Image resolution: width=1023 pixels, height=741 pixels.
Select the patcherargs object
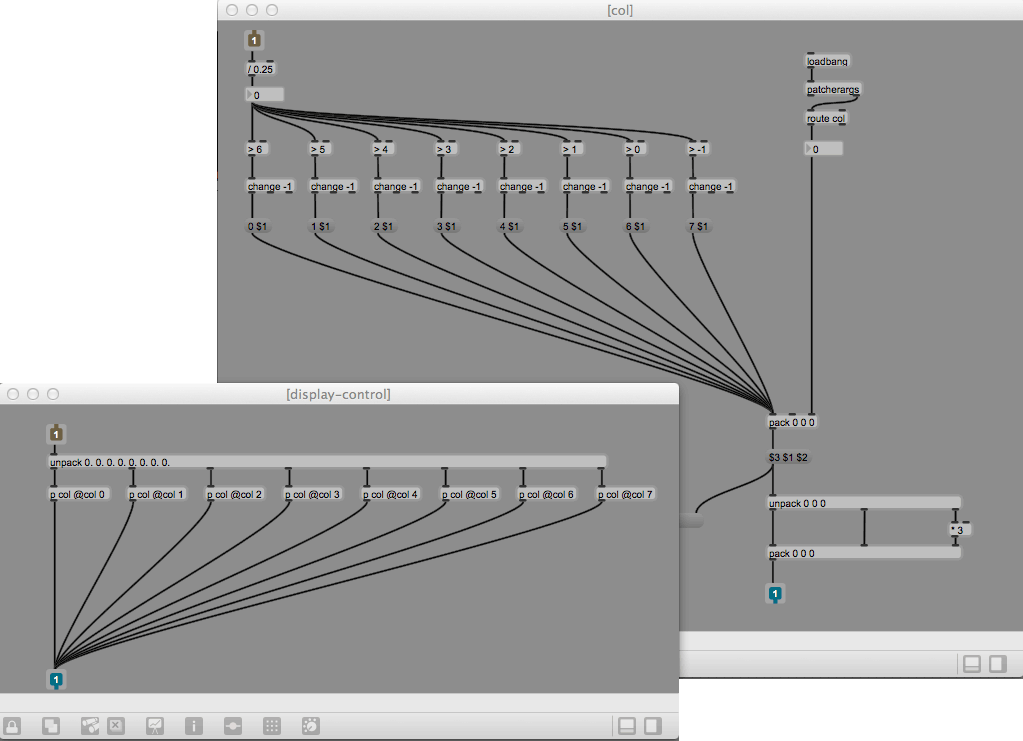(833, 89)
